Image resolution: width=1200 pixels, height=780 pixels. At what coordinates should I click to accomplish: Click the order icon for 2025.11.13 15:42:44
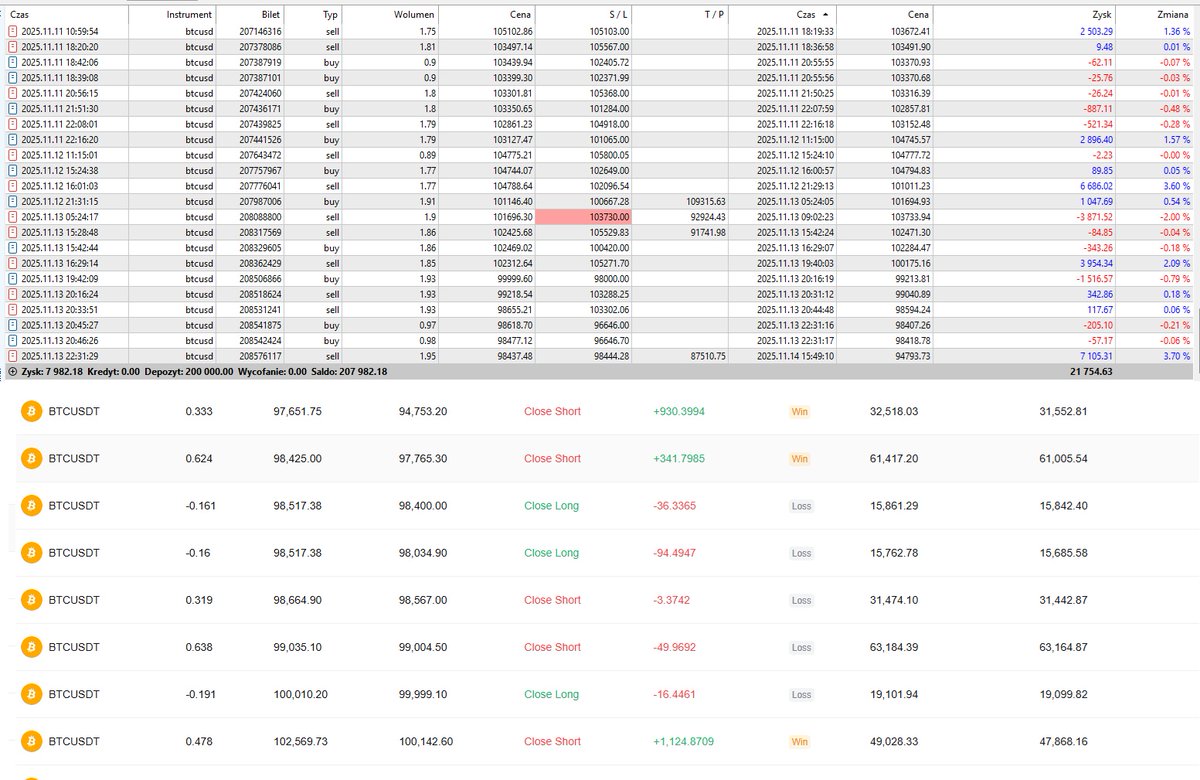(x=12, y=247)
